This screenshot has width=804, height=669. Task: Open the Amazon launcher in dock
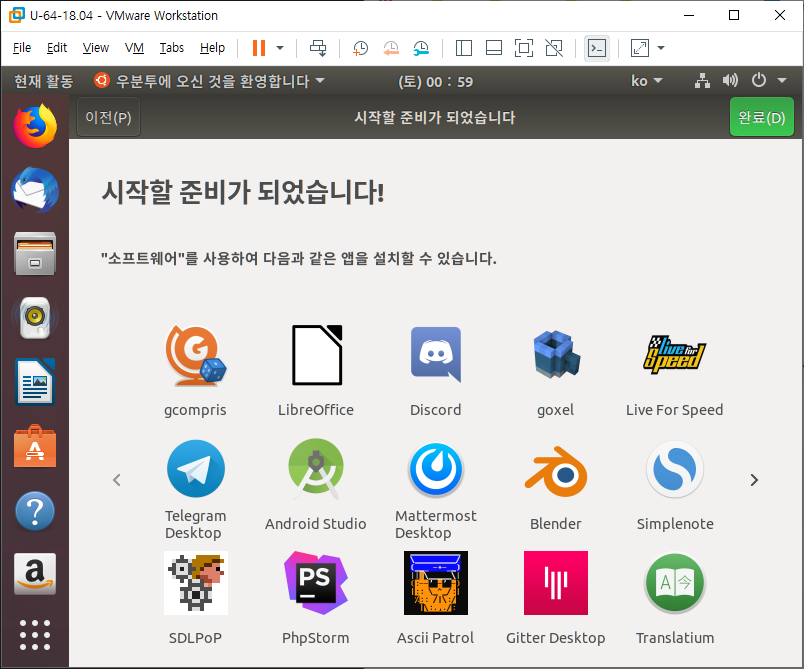click(x=35, y=574)
